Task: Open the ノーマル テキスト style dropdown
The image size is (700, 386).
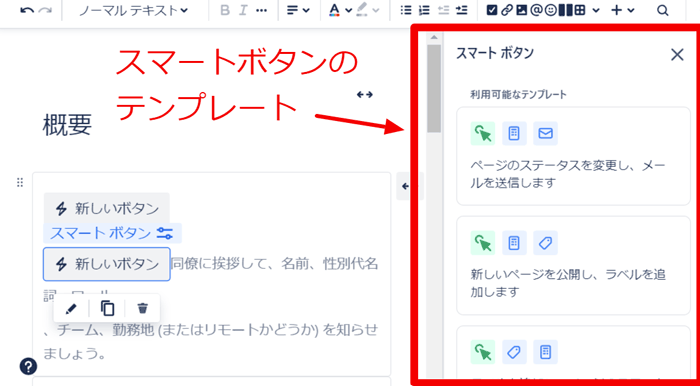Action: point(133,11)
